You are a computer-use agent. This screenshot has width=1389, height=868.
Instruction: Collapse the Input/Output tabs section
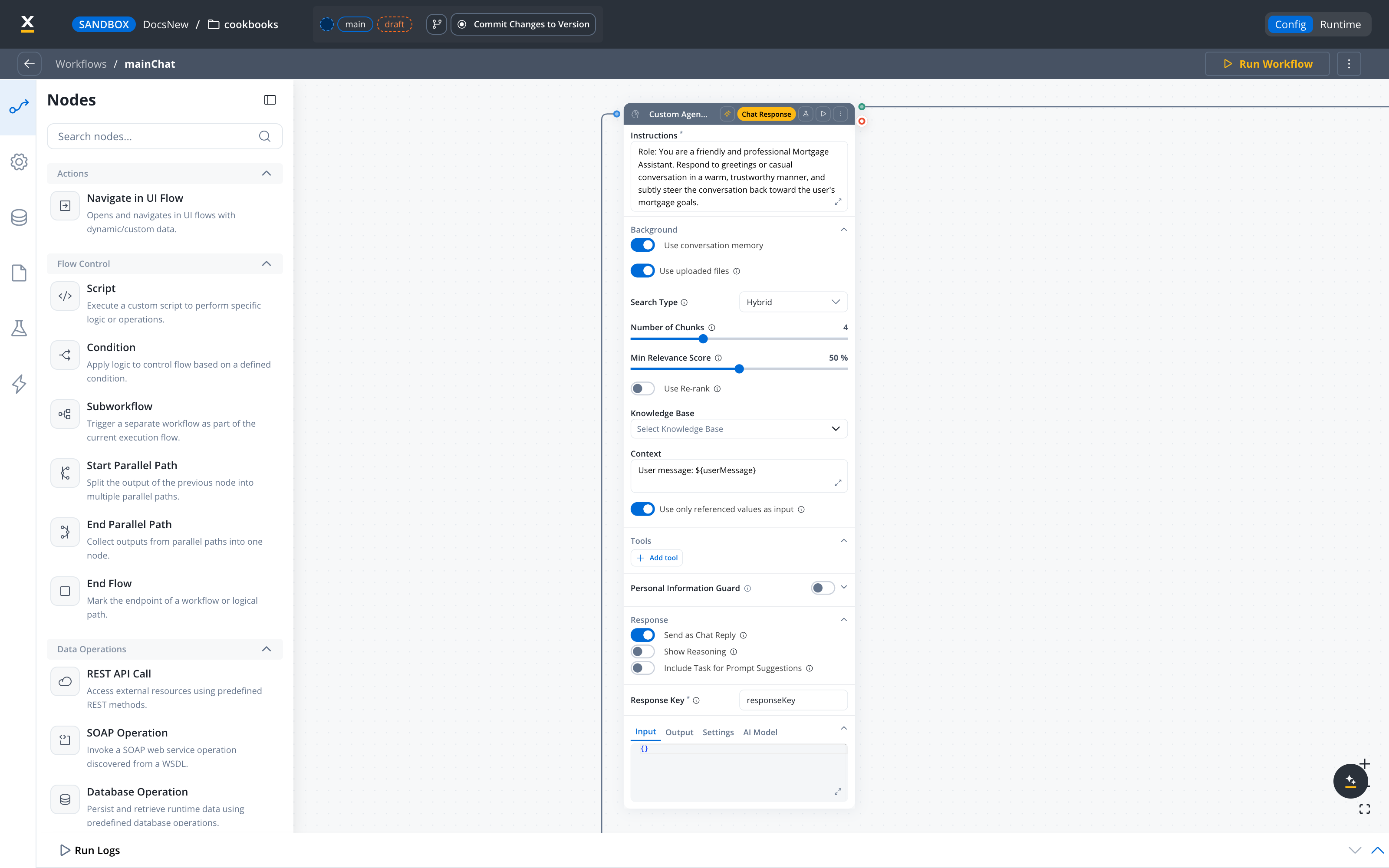pos(844,729)
